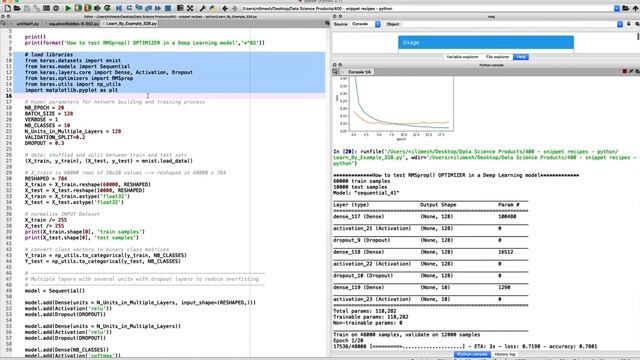Click the pencil icon in the console pane
640x360 pixels.
click(631, 71)
